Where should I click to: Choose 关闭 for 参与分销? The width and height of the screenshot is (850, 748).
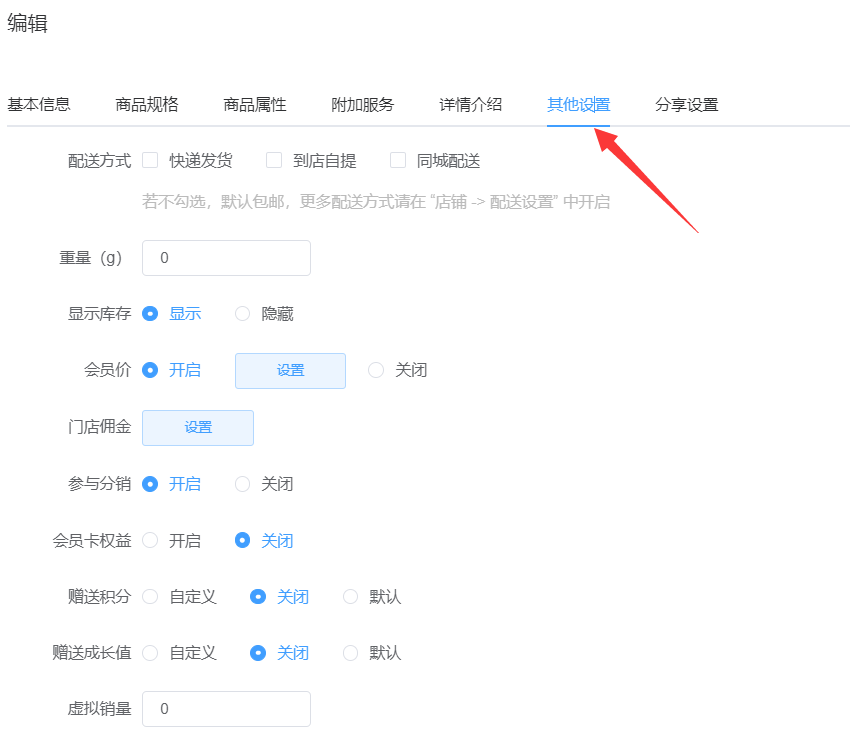click(x=243, y=484)
